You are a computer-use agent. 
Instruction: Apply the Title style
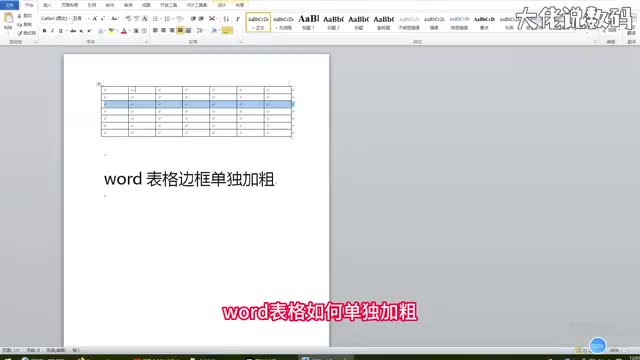tap(359, 22)
